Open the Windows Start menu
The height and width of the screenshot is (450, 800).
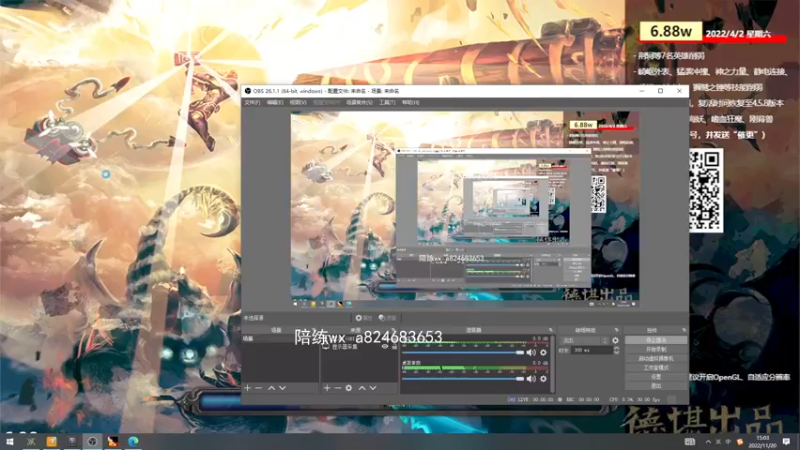pyautogui.click(x=9, y=441)
